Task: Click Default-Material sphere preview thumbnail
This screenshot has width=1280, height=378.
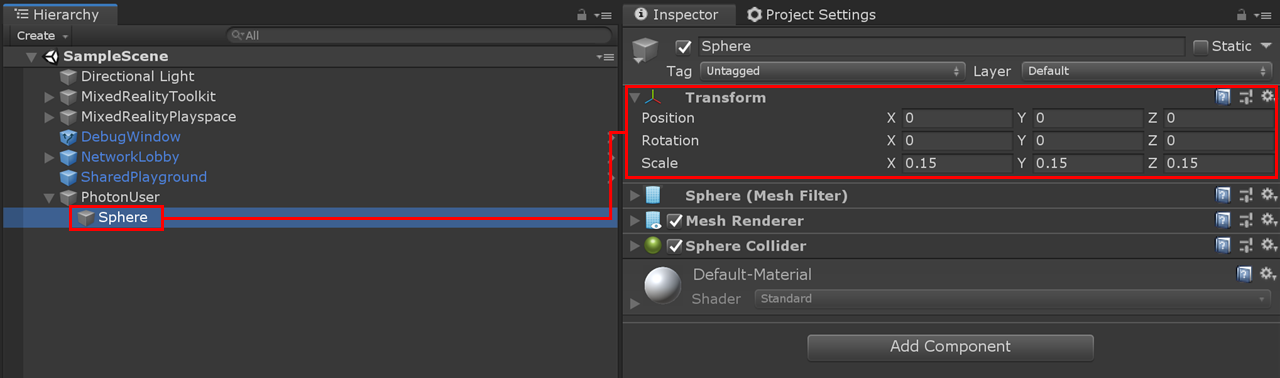Action: click(662, 286)
